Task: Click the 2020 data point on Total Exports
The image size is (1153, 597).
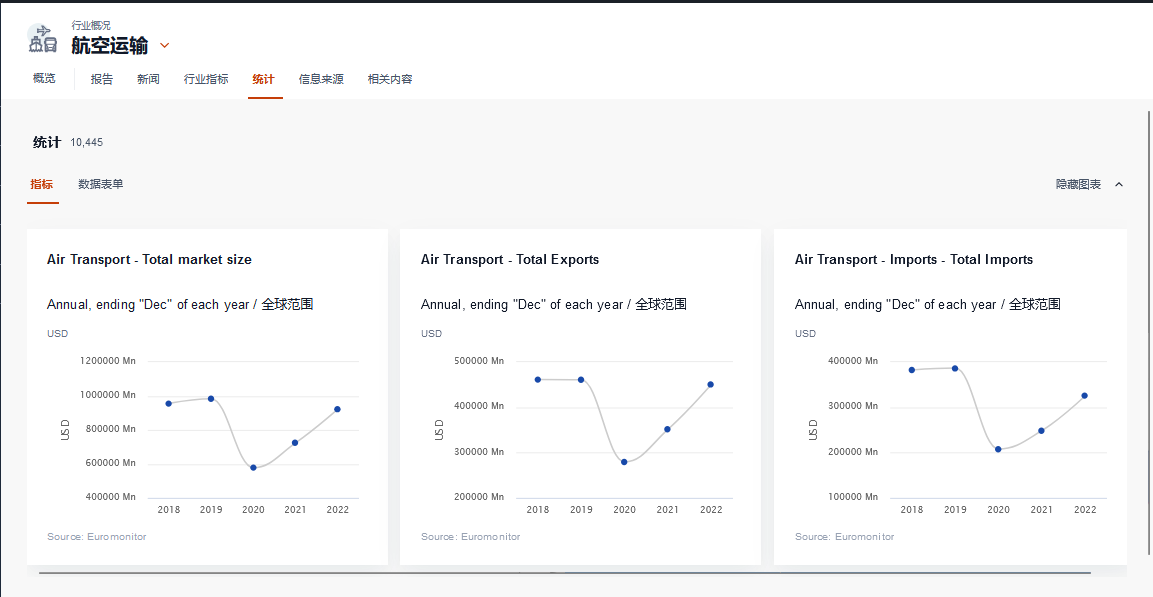Action: [x=624, y=462]
